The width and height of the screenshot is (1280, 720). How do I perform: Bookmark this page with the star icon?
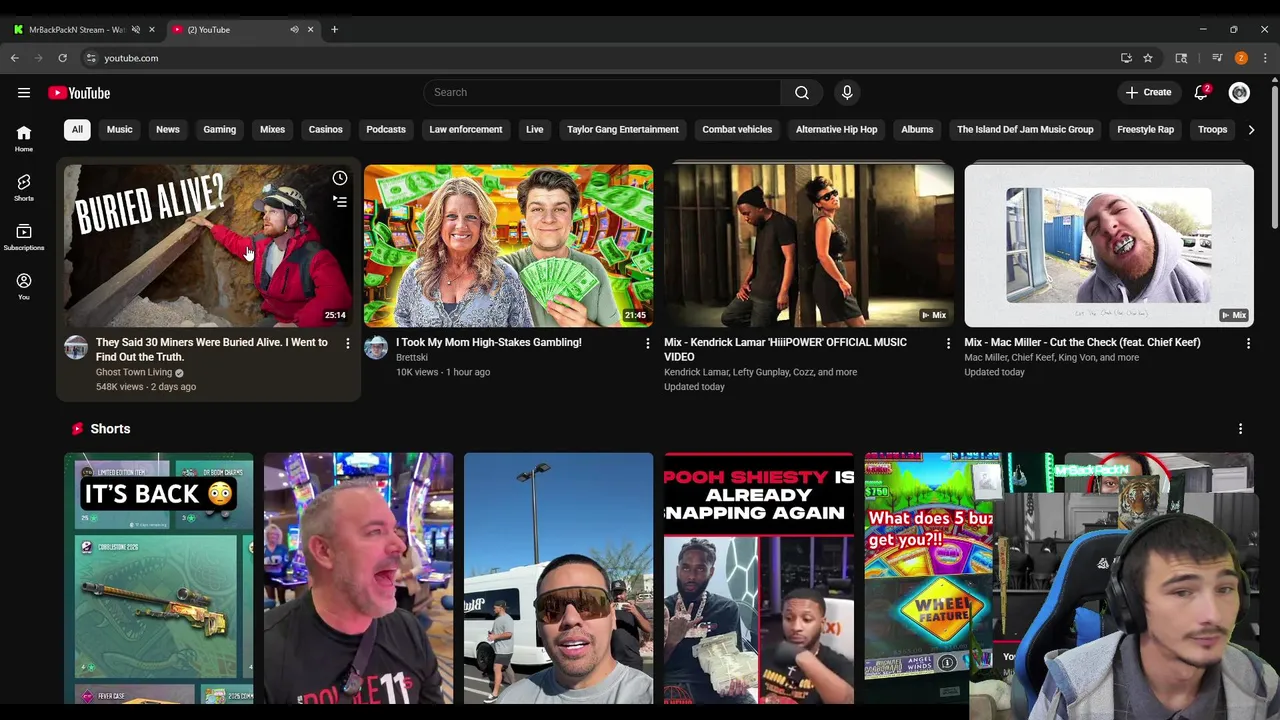click(1148, 58)
